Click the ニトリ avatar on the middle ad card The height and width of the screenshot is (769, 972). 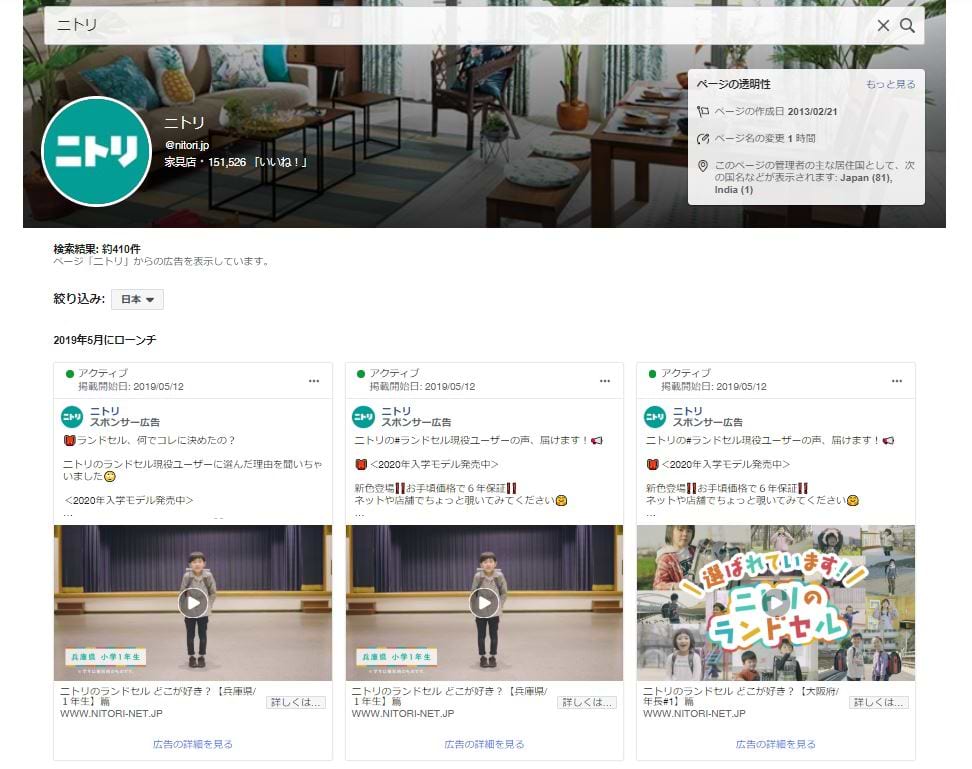(363, 416)
